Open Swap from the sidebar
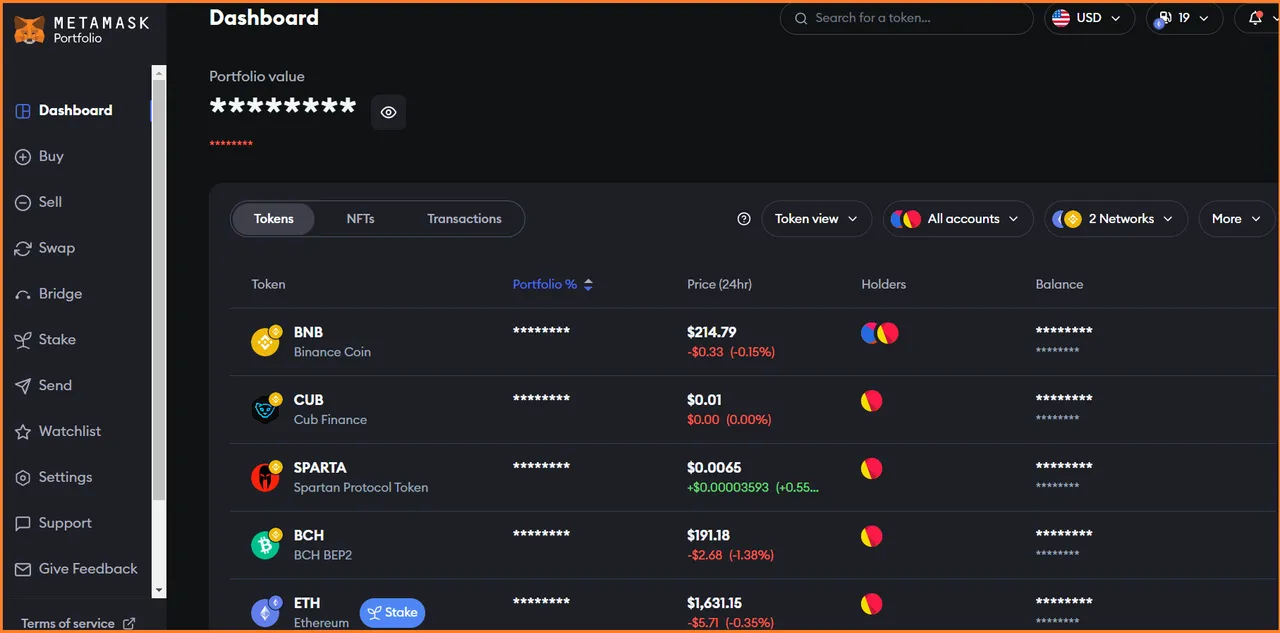 45,248
